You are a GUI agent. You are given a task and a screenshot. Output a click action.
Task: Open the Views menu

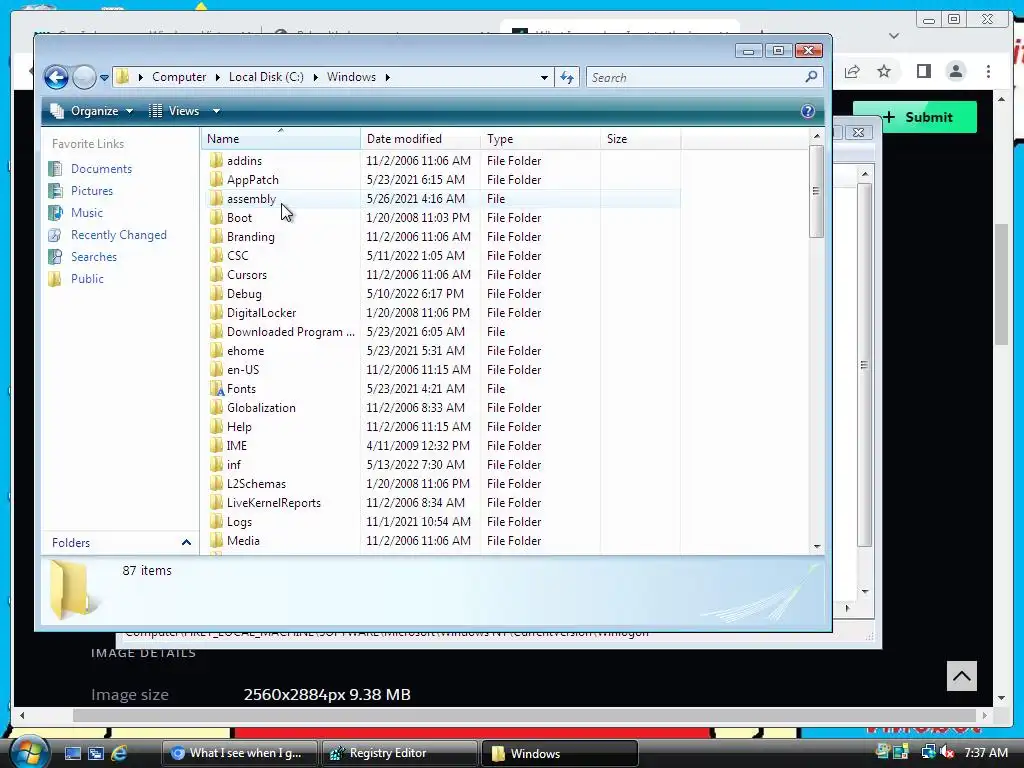[174, 111]
